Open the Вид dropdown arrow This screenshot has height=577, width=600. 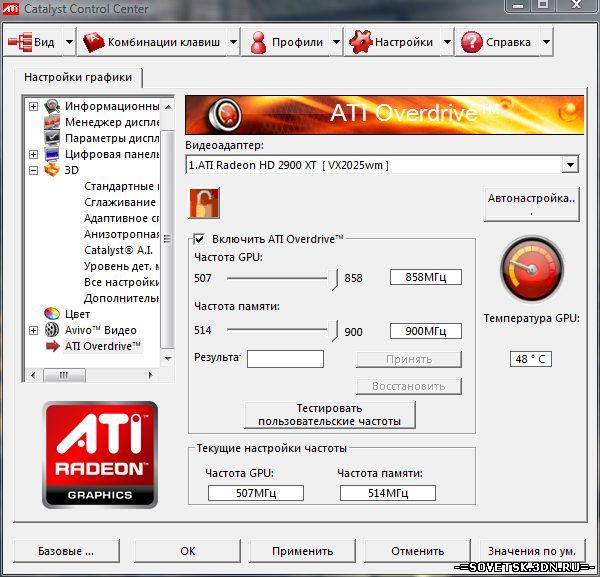click(x=69, y=42)
